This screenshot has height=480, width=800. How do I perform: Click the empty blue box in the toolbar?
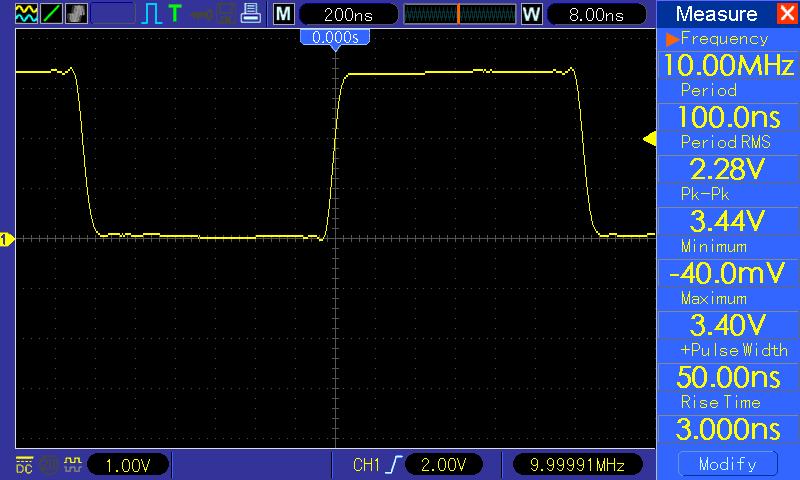pos(113,14)
